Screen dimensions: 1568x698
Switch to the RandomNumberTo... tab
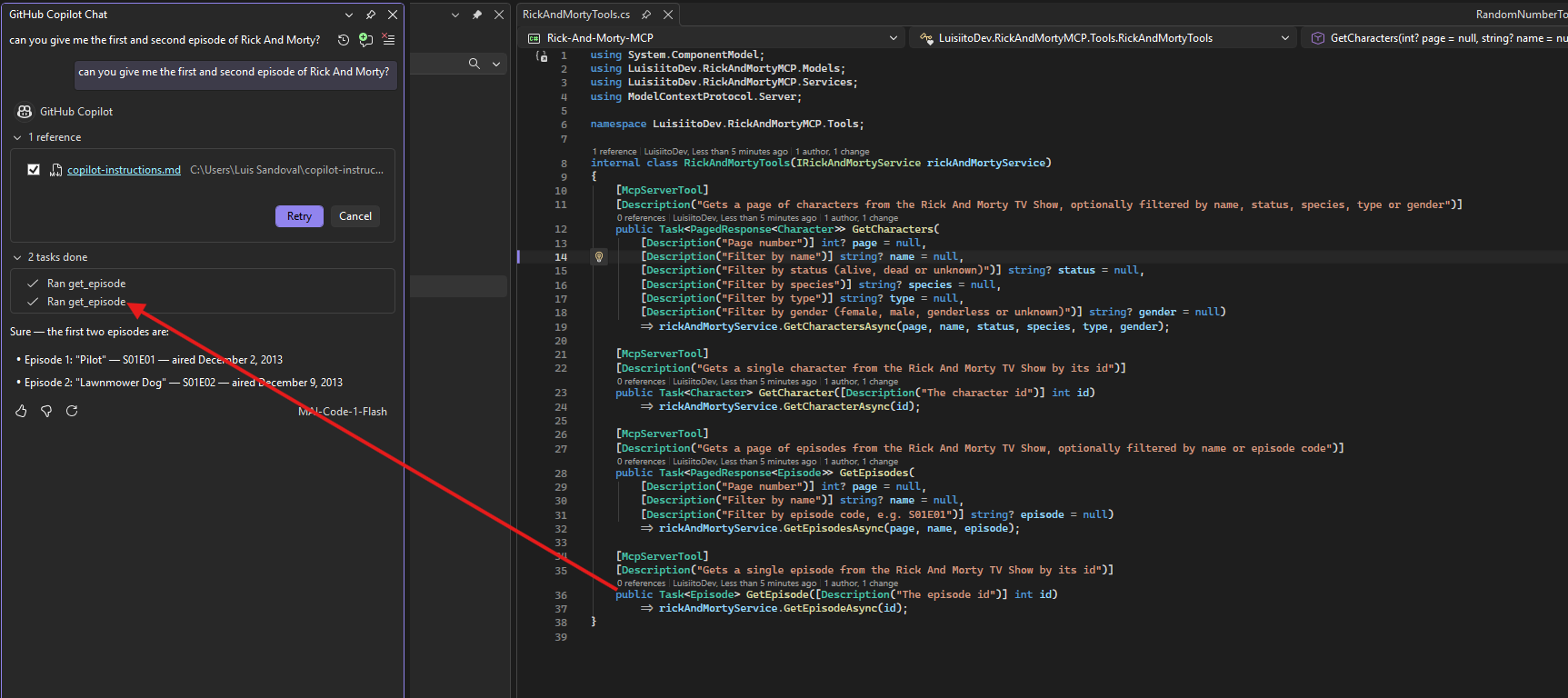point(1521,15)
